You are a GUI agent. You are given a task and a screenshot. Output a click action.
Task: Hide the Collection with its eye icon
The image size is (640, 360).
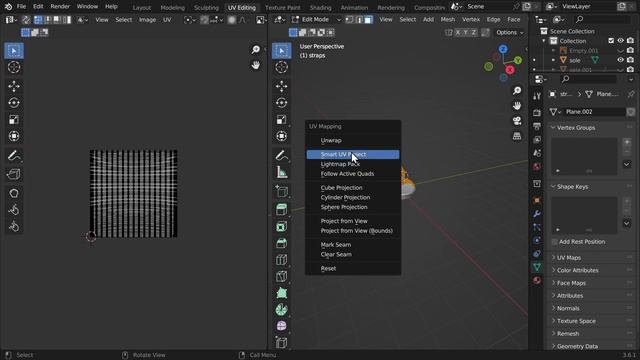click(x=621, y=41)
